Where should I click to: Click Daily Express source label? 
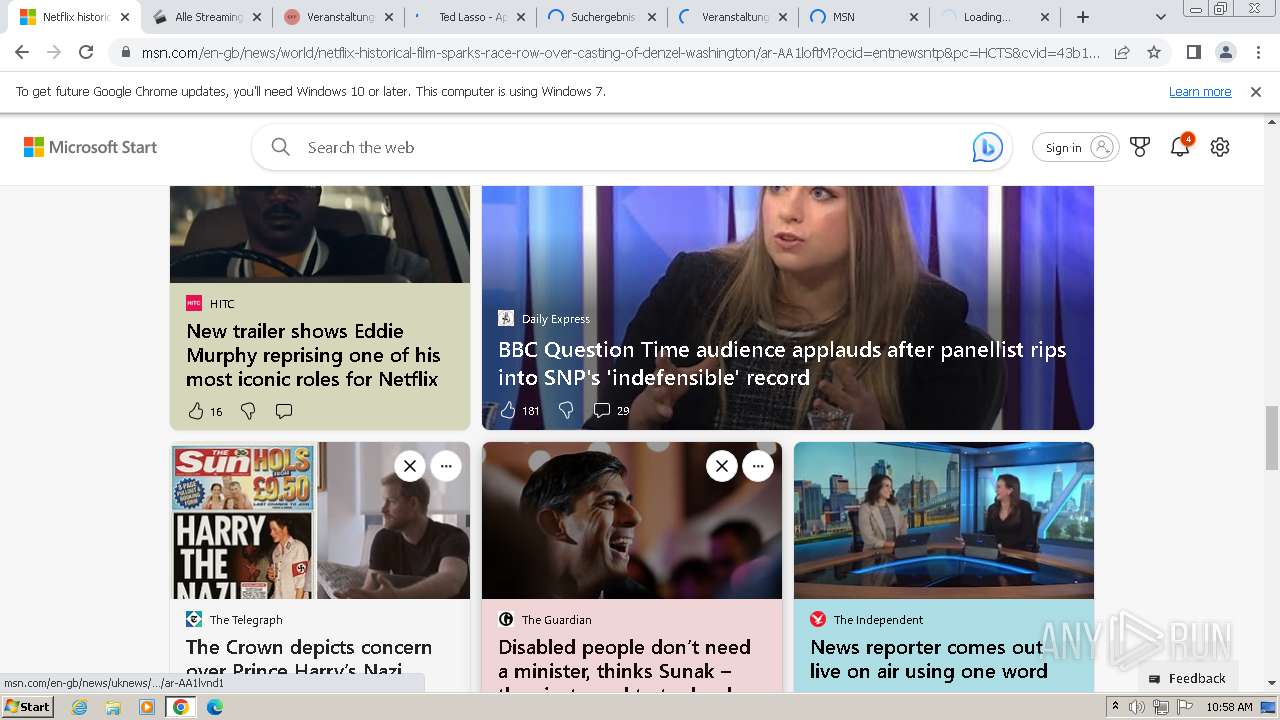coord(556,318)
